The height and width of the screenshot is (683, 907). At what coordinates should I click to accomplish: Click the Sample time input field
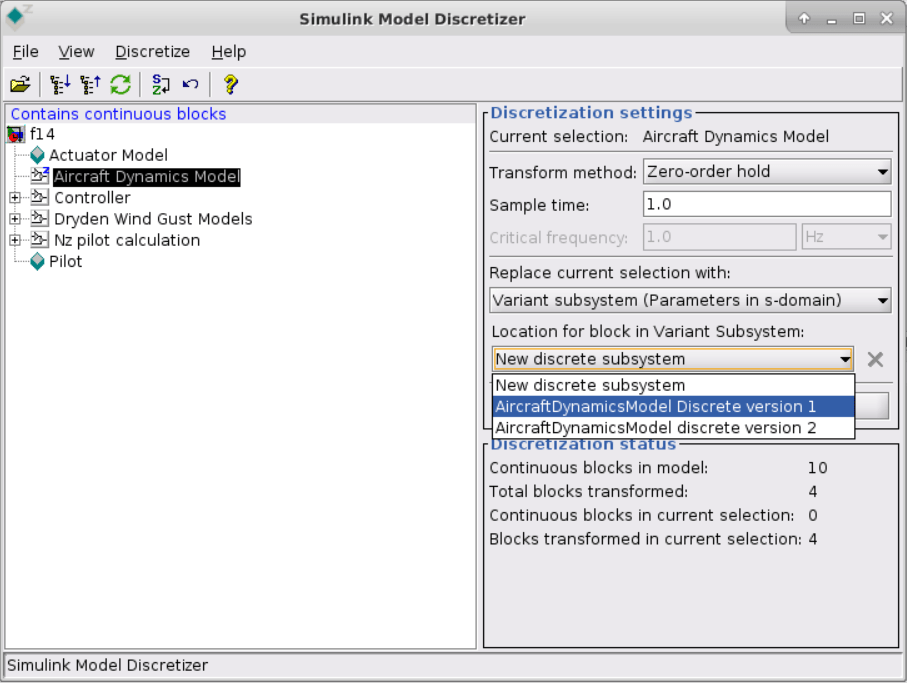[x=767, y=204]
